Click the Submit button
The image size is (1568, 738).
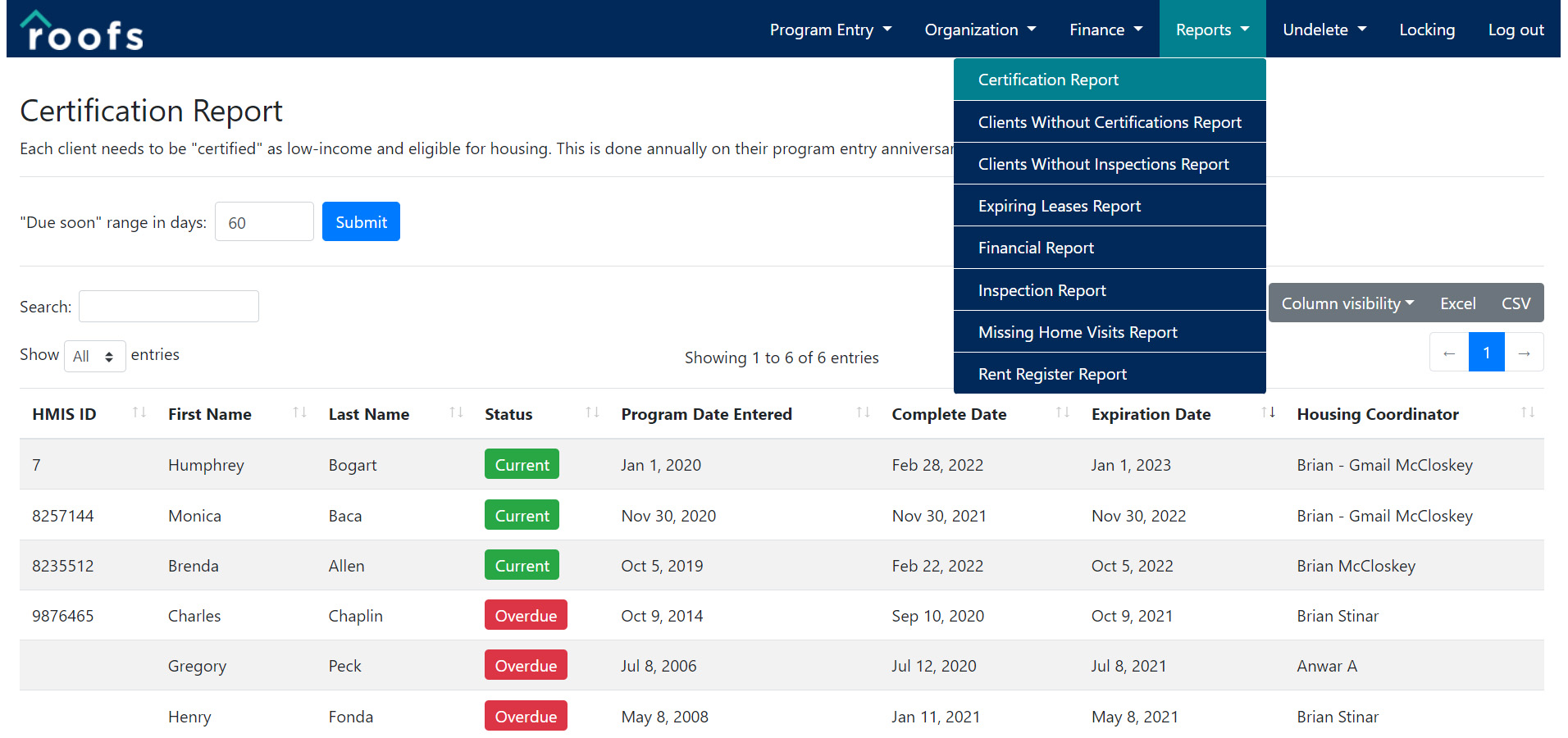coord(361,221)
